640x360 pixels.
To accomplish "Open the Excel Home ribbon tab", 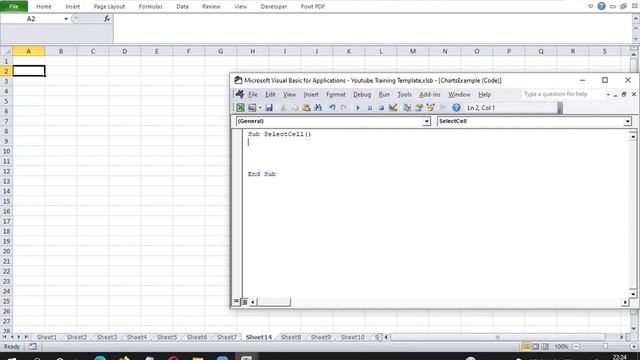I will pos(44,7).
